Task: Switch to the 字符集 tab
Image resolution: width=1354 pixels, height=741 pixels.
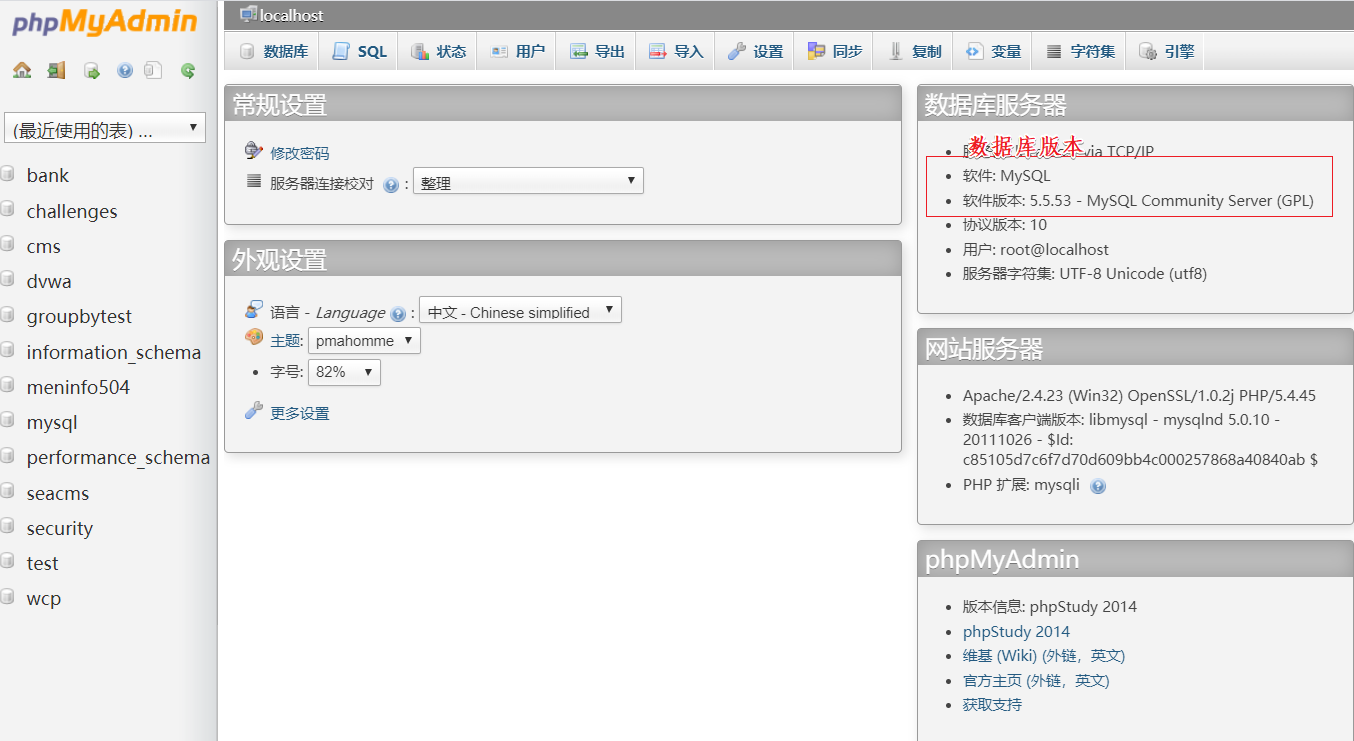Action: click(x=1080, y=51)
